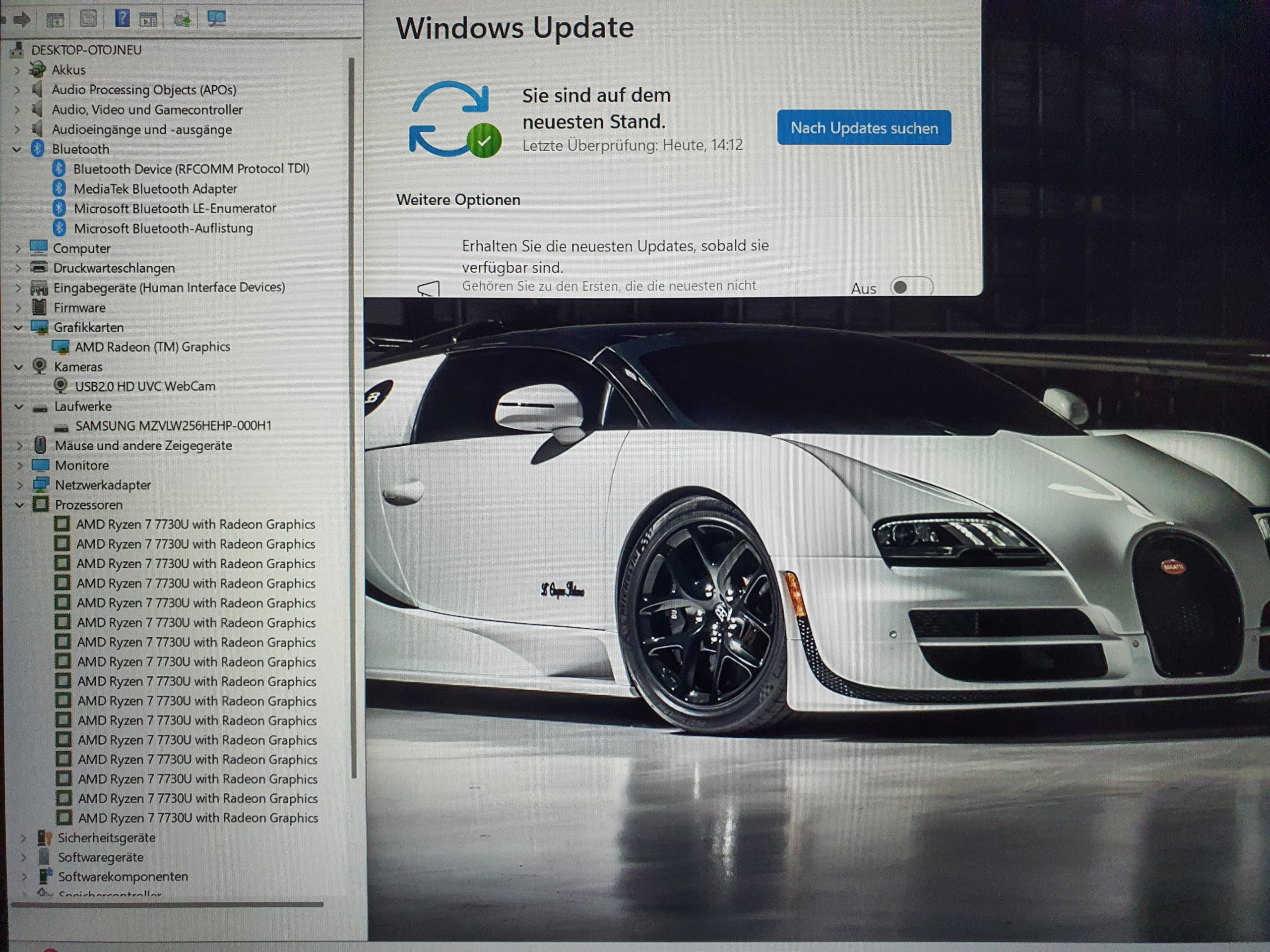
Task: Expand the Sicherheitsgeräte category
Action: pos(23,838)
